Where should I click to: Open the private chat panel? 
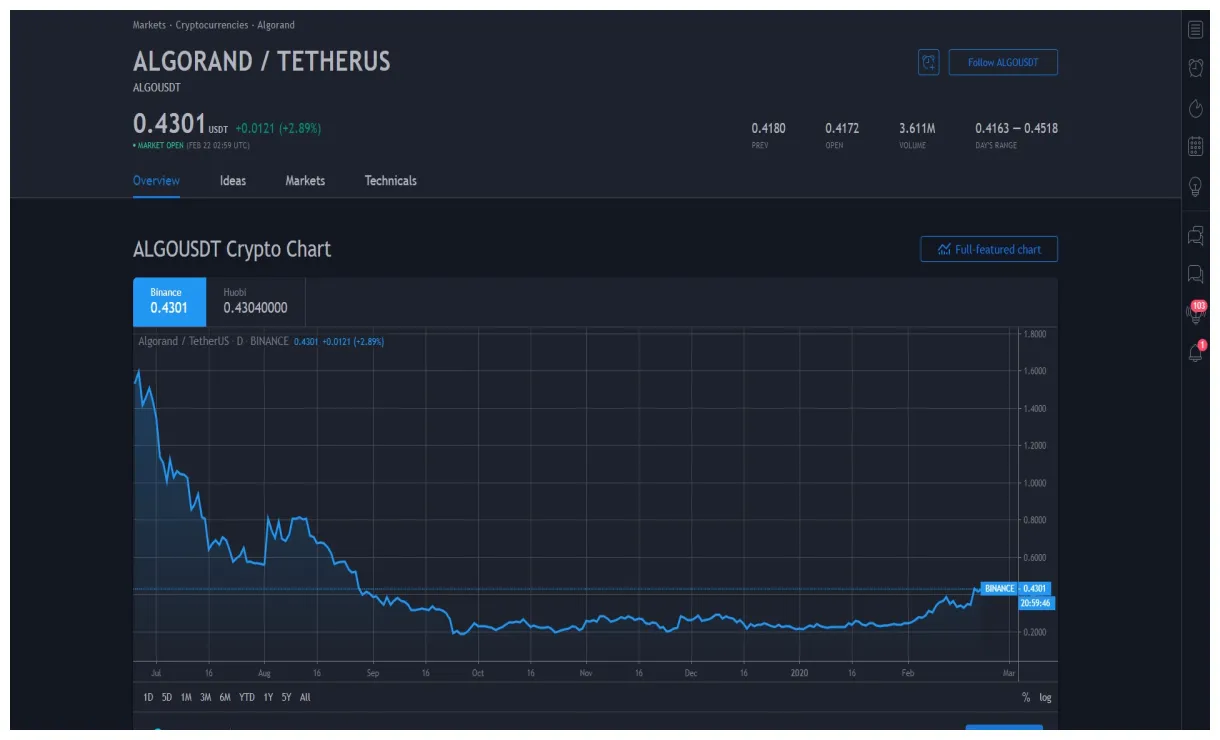[x=1195, y=274]
